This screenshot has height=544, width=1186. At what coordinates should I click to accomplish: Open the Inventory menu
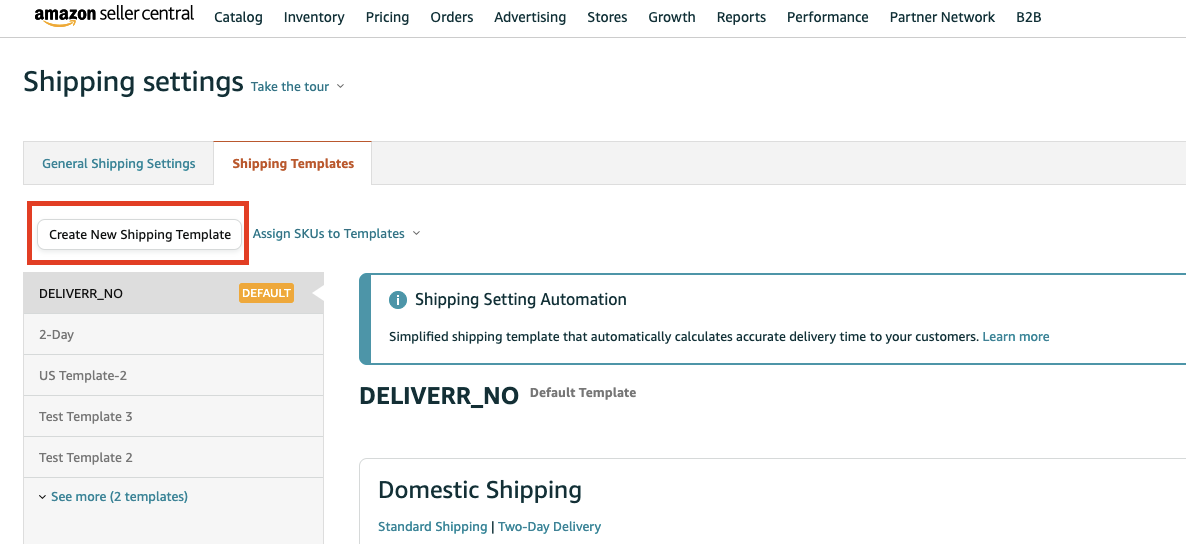click(314, 17)
